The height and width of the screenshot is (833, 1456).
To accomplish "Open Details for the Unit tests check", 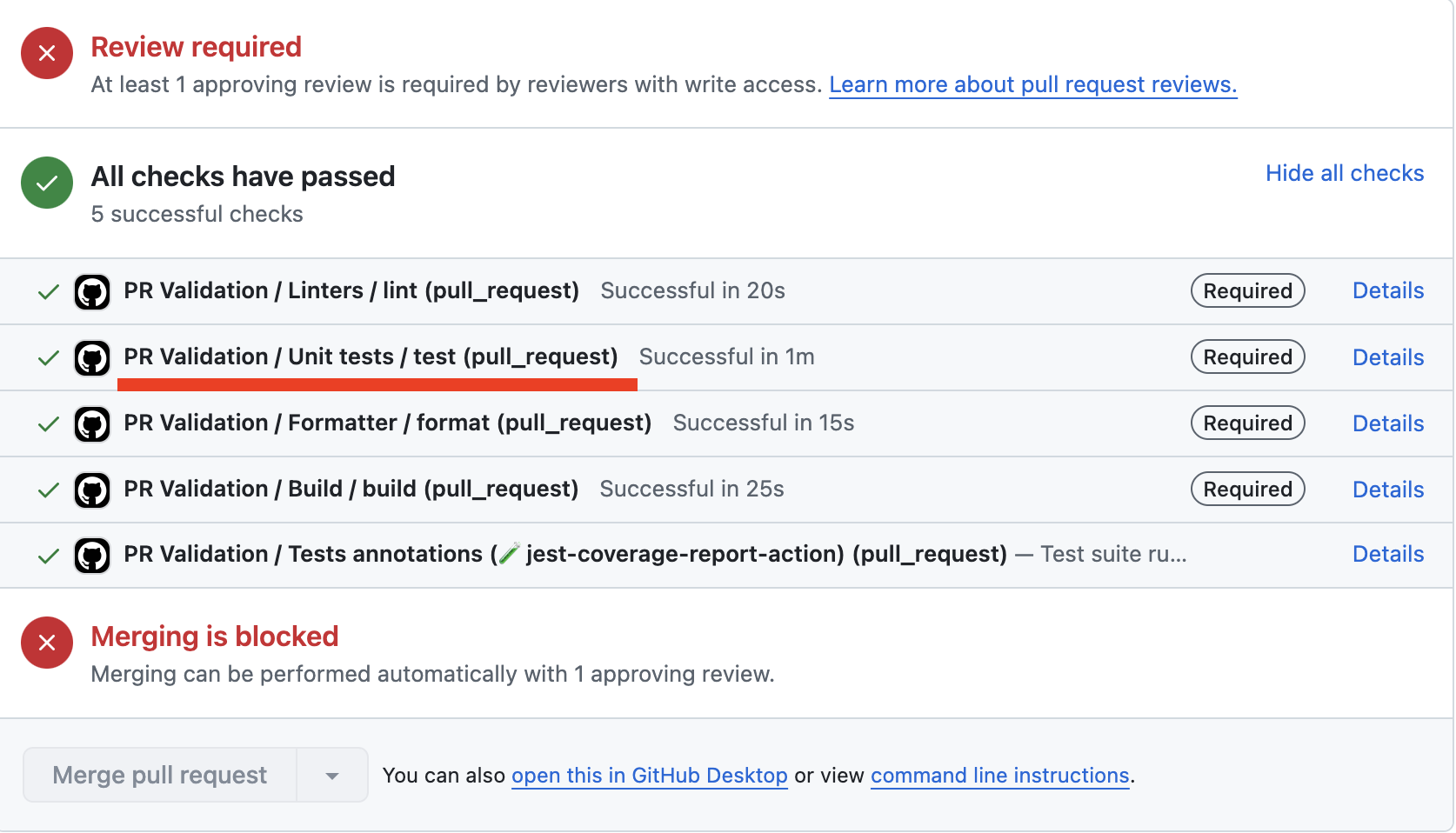I will point(1388,357).
